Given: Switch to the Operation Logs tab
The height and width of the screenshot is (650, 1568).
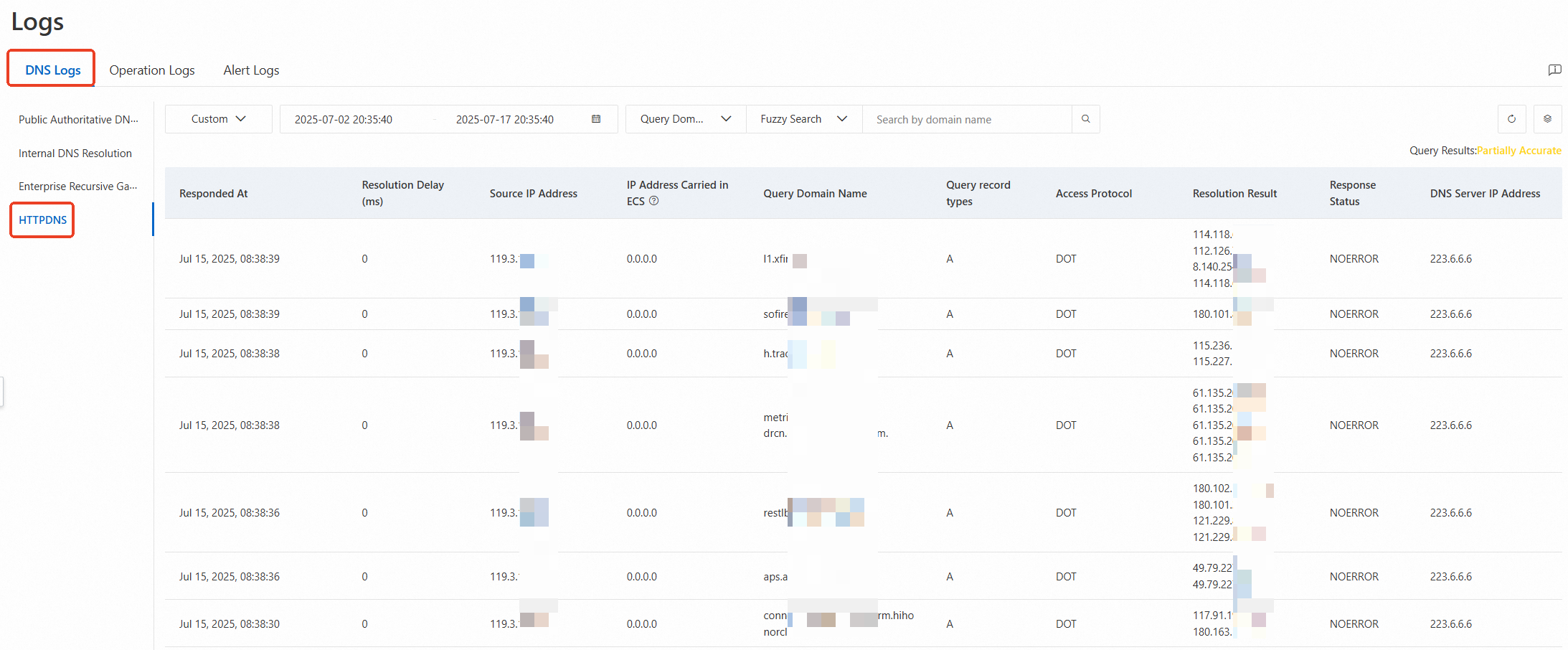Looking at the screenshot, I should tap(152, 70).
